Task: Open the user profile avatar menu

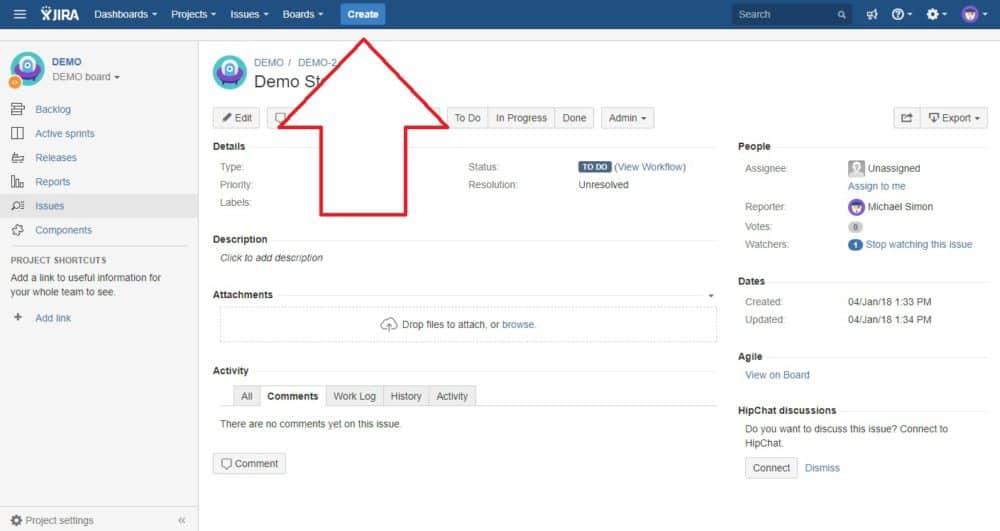Action: tap(974, 14)
